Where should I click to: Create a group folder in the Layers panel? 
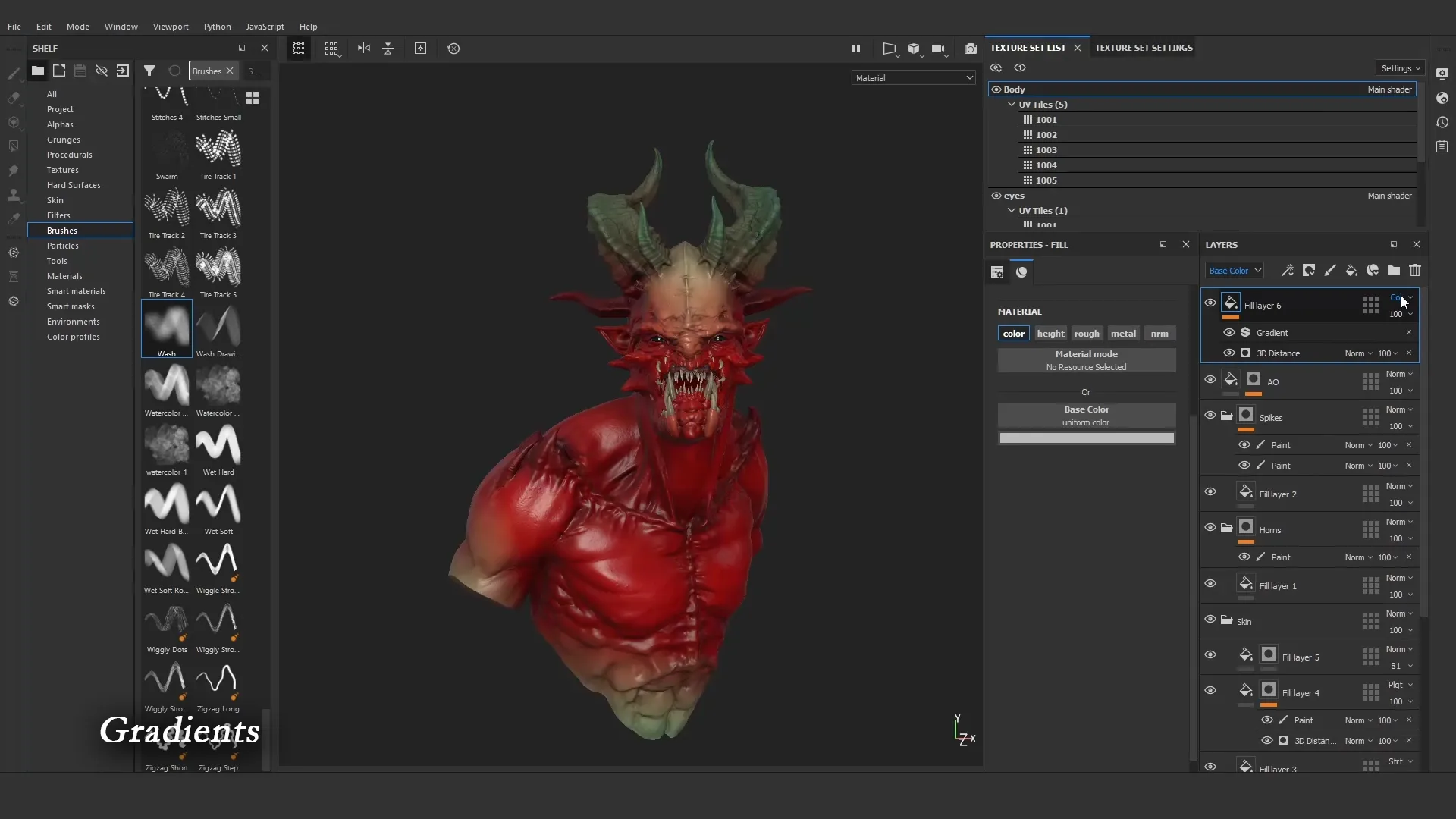click(1394, 271)
